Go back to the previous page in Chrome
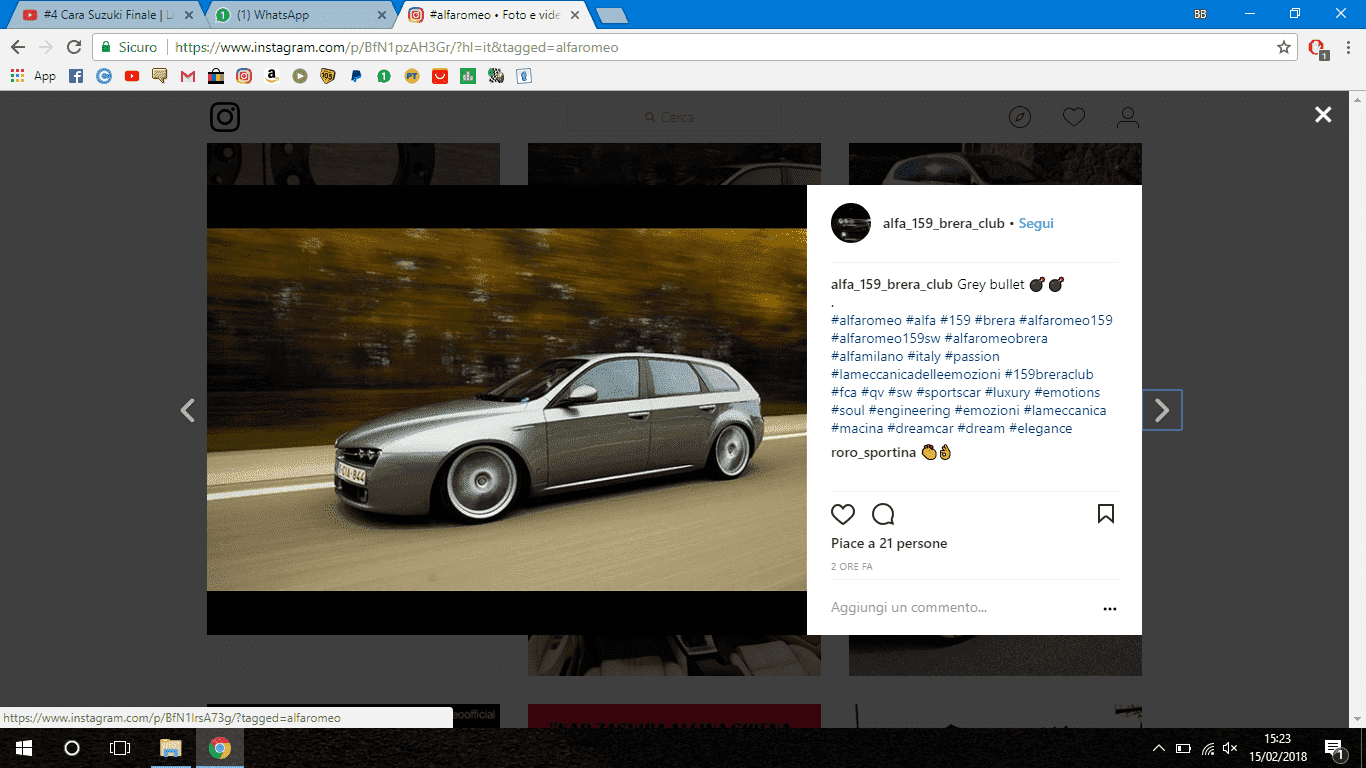1366x768 pixels. 18,47
